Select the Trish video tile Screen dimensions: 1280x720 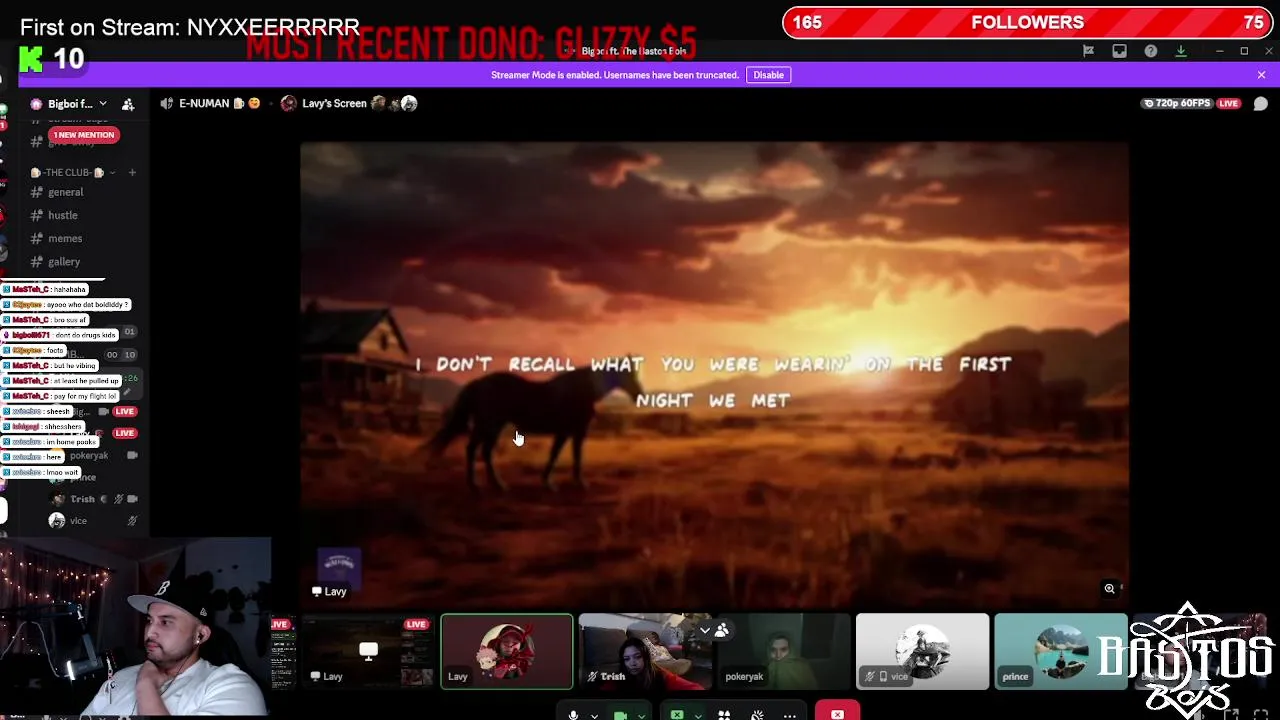point(645,651)
